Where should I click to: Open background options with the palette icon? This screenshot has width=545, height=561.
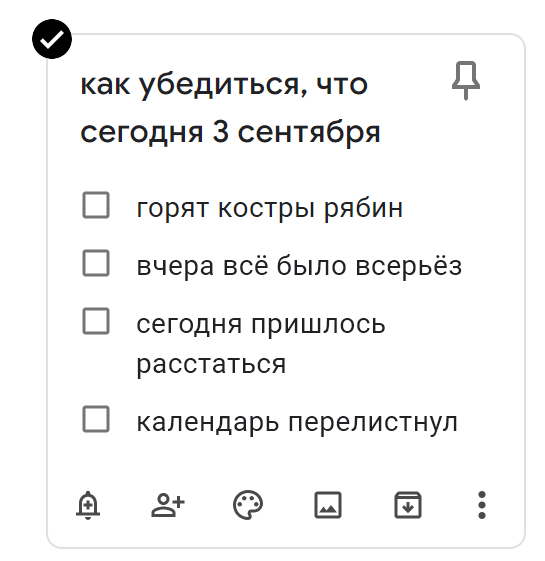coord(248,505)
